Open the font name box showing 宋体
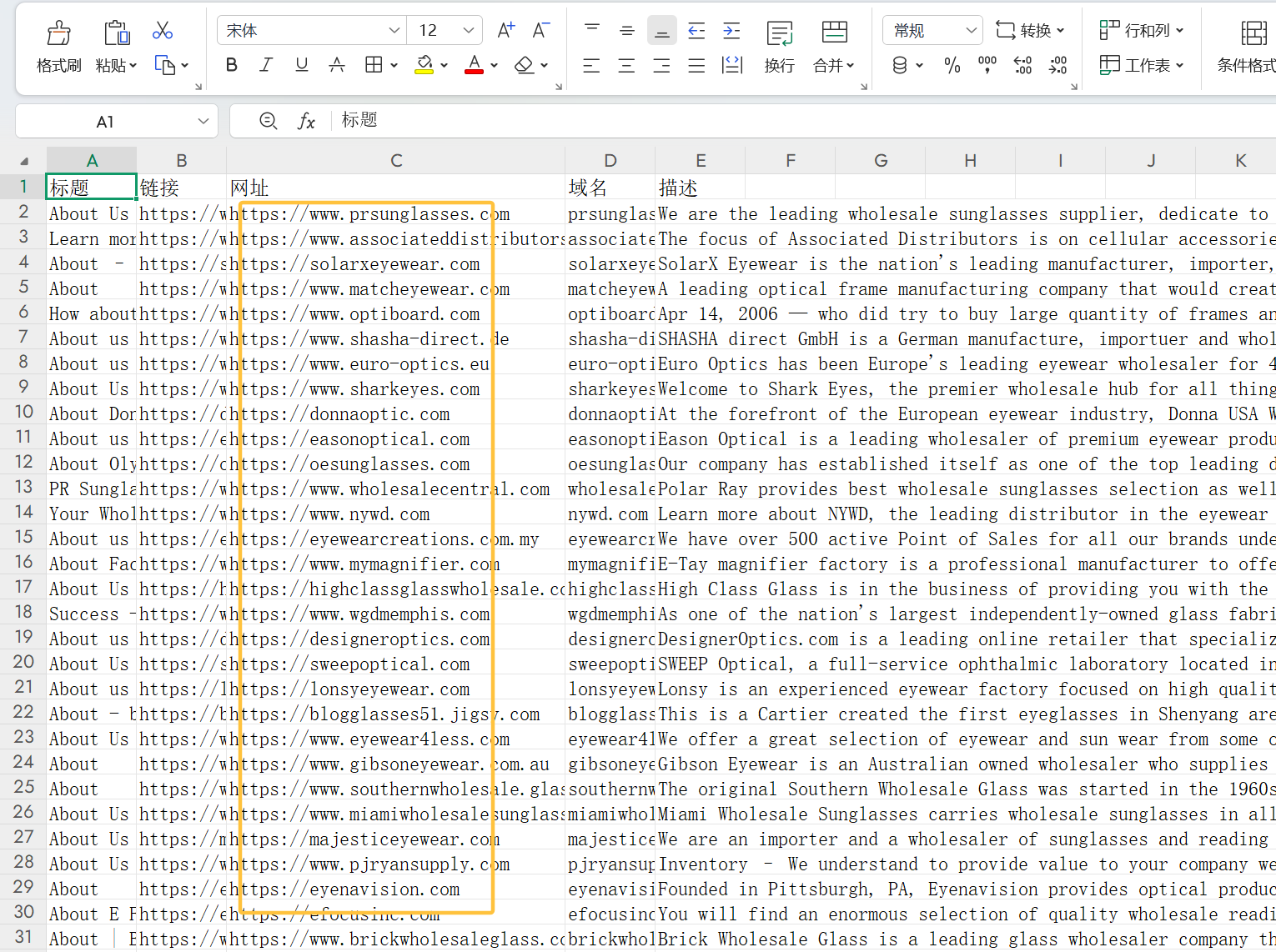Image resolution: width=1276 pixels, height=952 pixels. click(311, 31)
